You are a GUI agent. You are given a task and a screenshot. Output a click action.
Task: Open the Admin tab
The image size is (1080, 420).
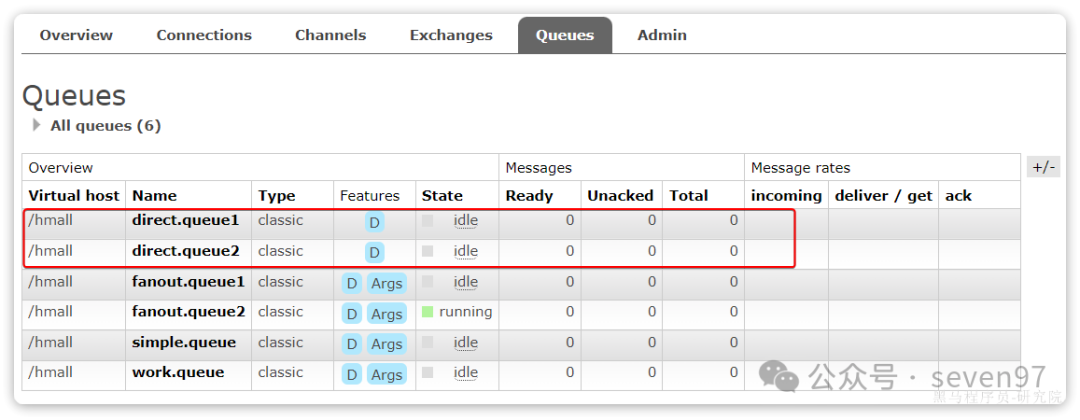coord(662,35)
